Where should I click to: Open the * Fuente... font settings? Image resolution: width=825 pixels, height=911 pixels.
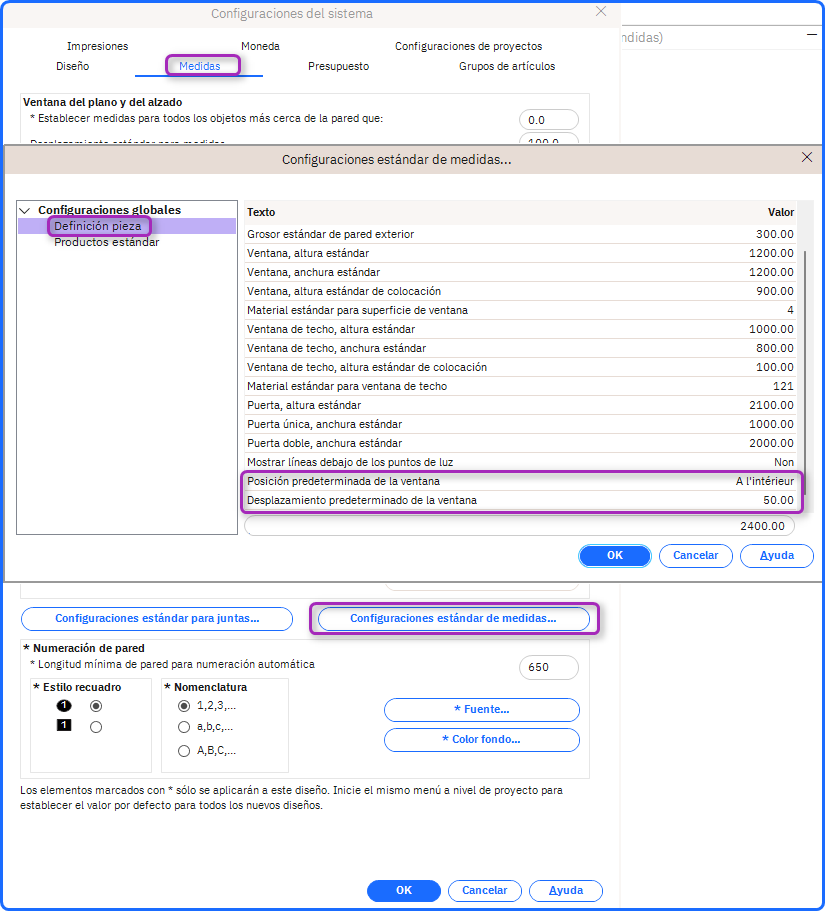point(482,709)
